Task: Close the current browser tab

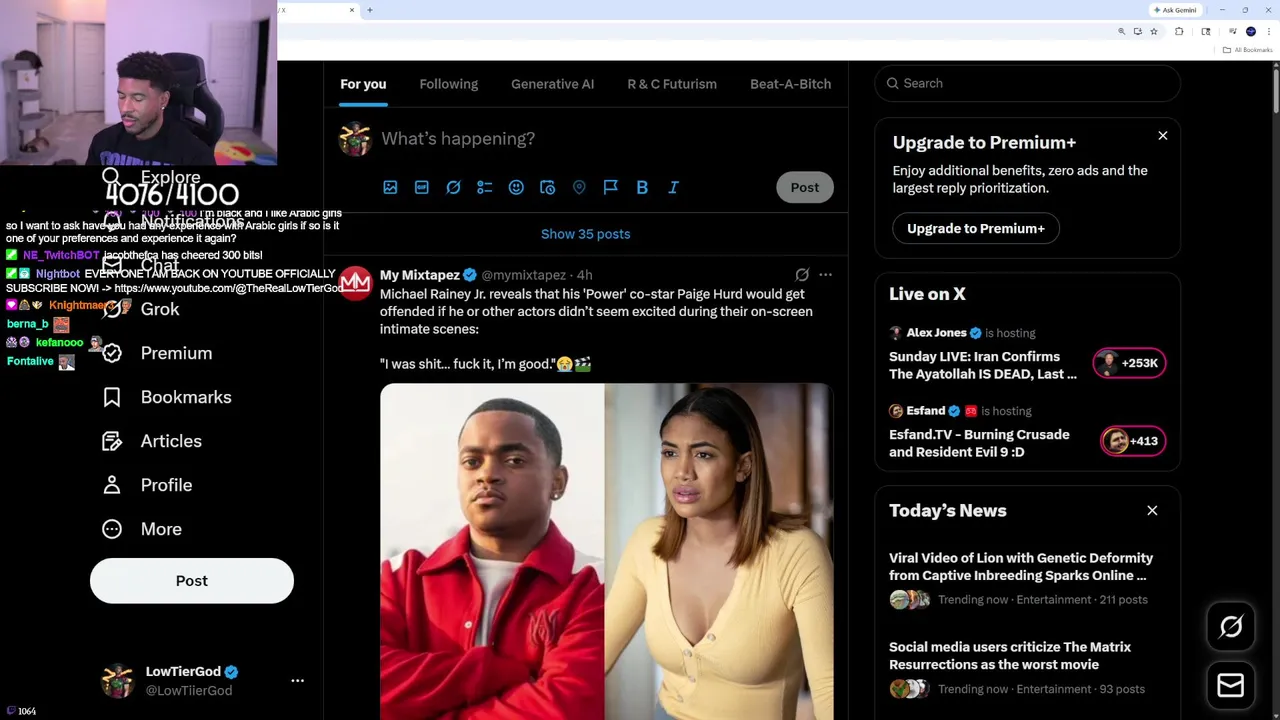Action: [x=352, y=10]
